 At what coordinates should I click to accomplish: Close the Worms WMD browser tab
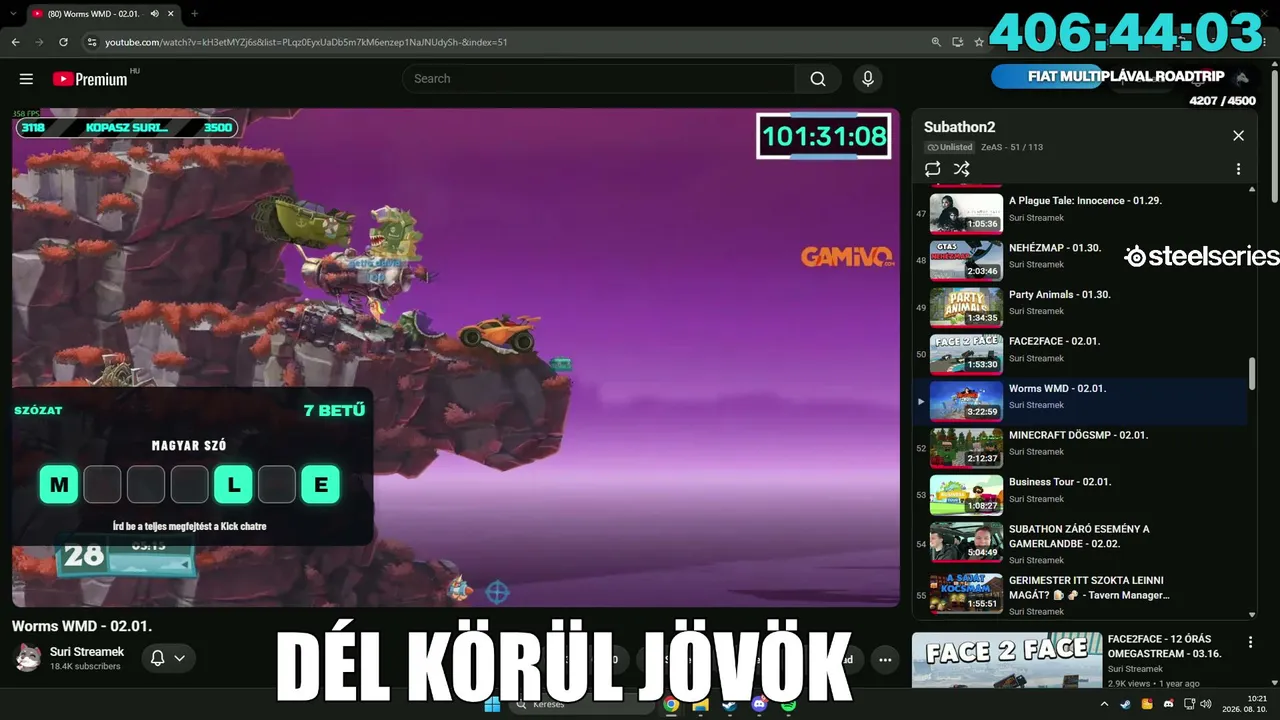tap(172, 14)
